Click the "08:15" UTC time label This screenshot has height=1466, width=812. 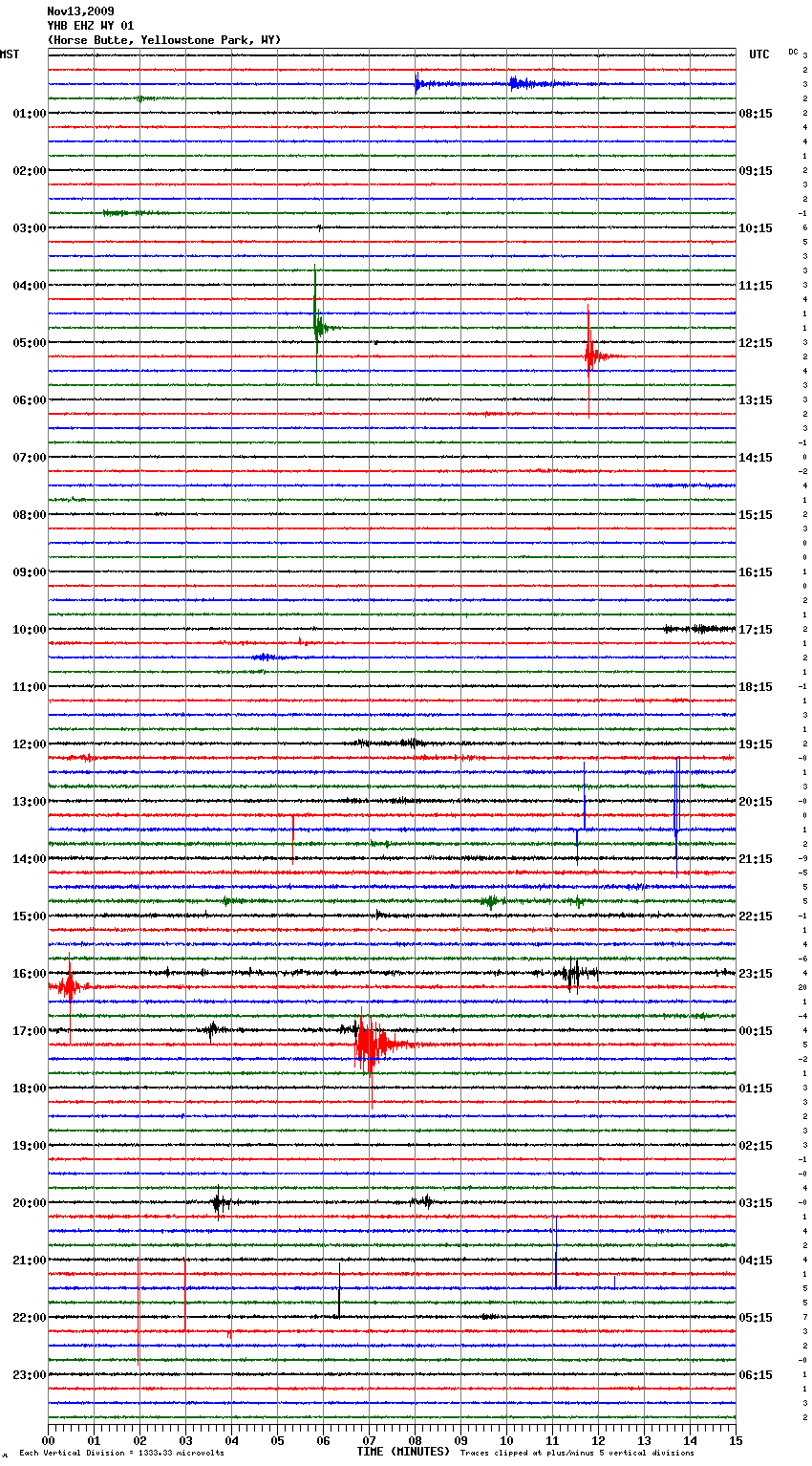[756, 114]
